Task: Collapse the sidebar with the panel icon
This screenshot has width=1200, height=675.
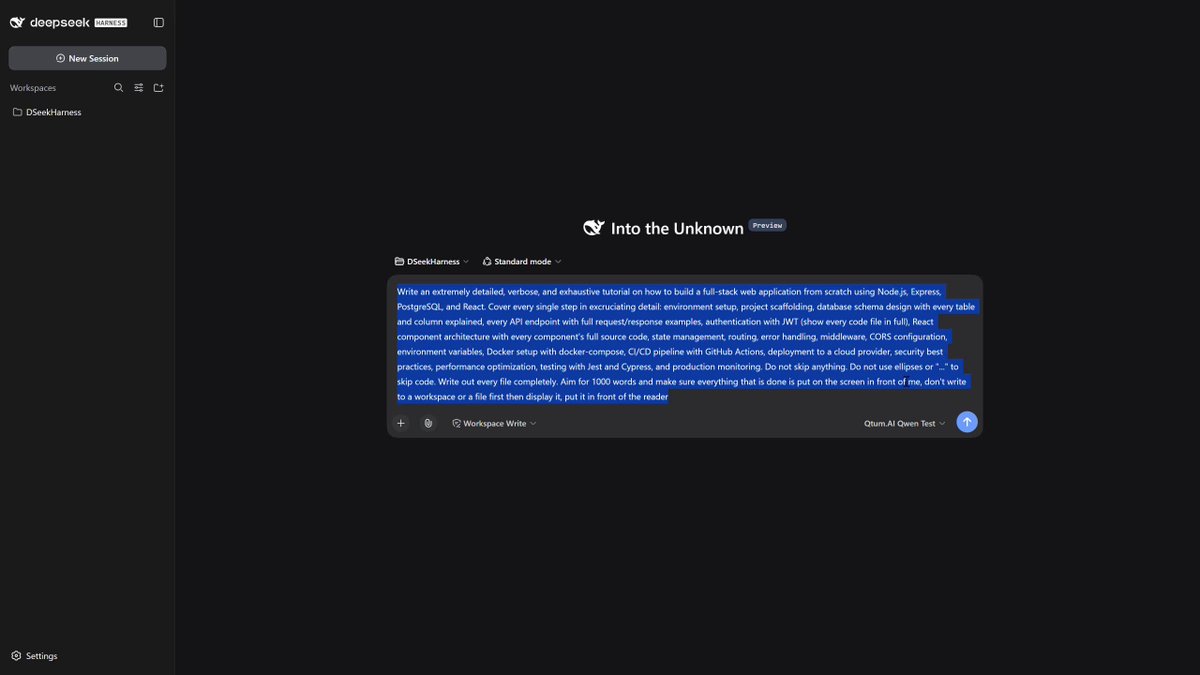Action: pyautogui.click(x=159, y=22)
